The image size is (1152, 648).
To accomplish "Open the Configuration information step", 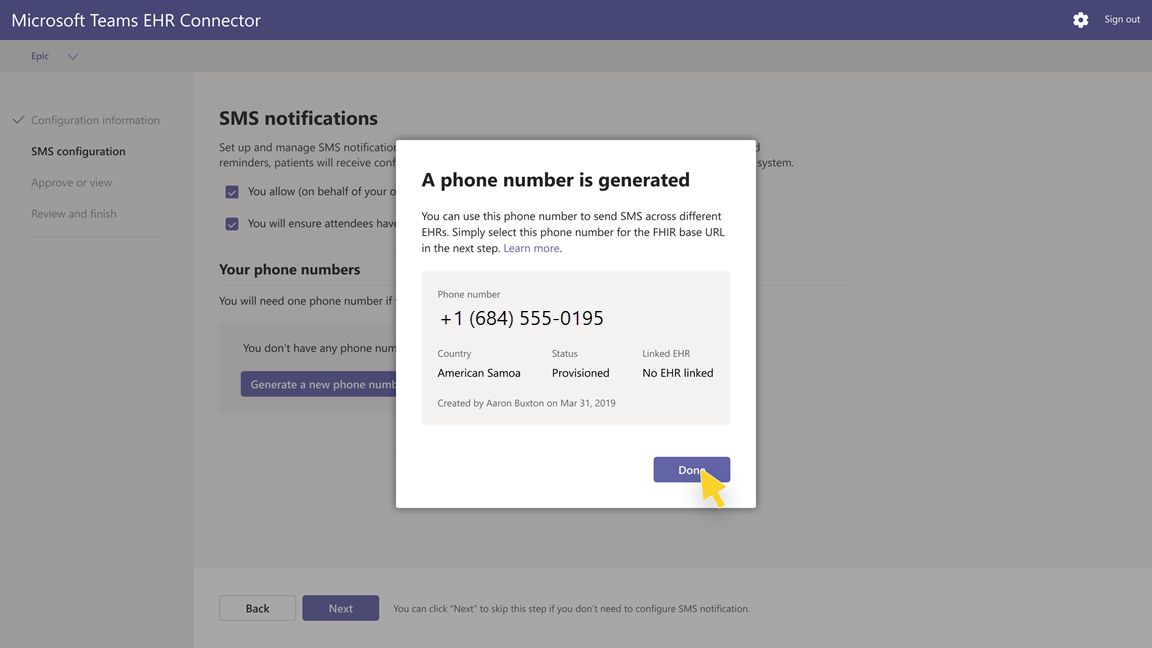I will coord(95,120).
